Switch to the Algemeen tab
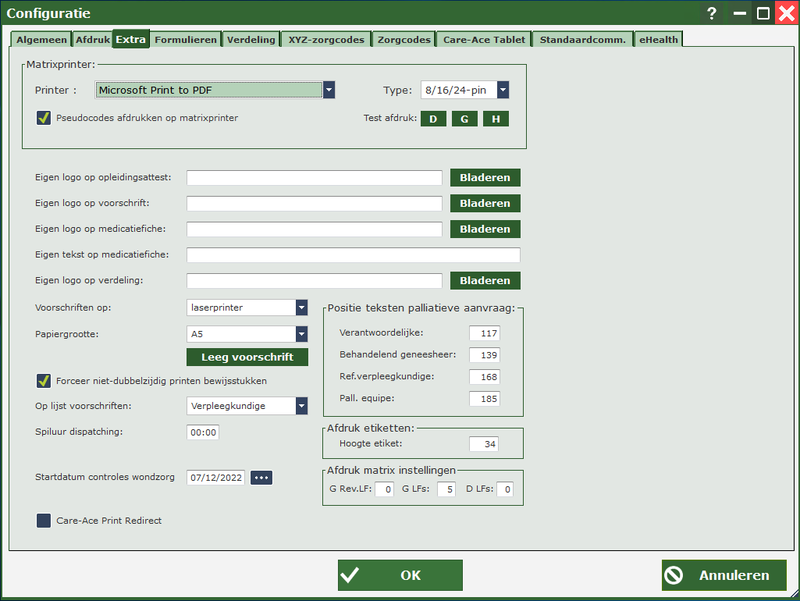The width and height of the screenshot is (800, 601). (x=42, y=40)
